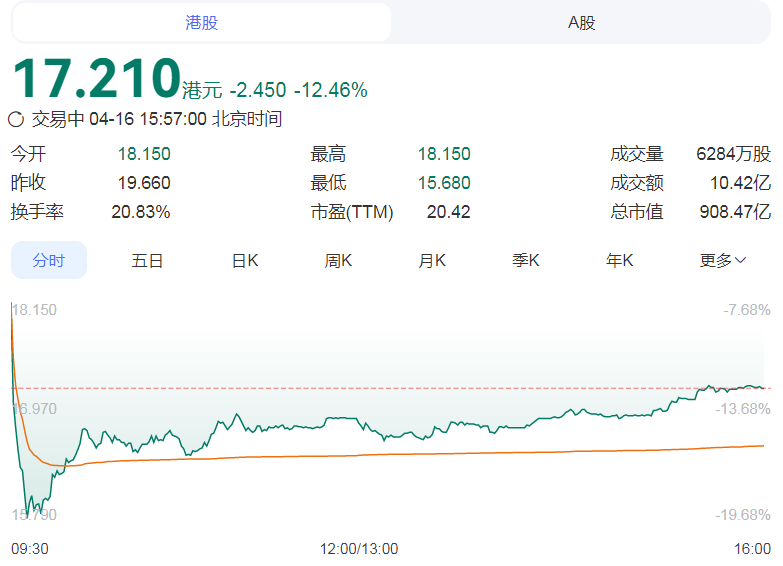Open the 日K candlestick chart
783x566 pixels.
pos(245,260)
